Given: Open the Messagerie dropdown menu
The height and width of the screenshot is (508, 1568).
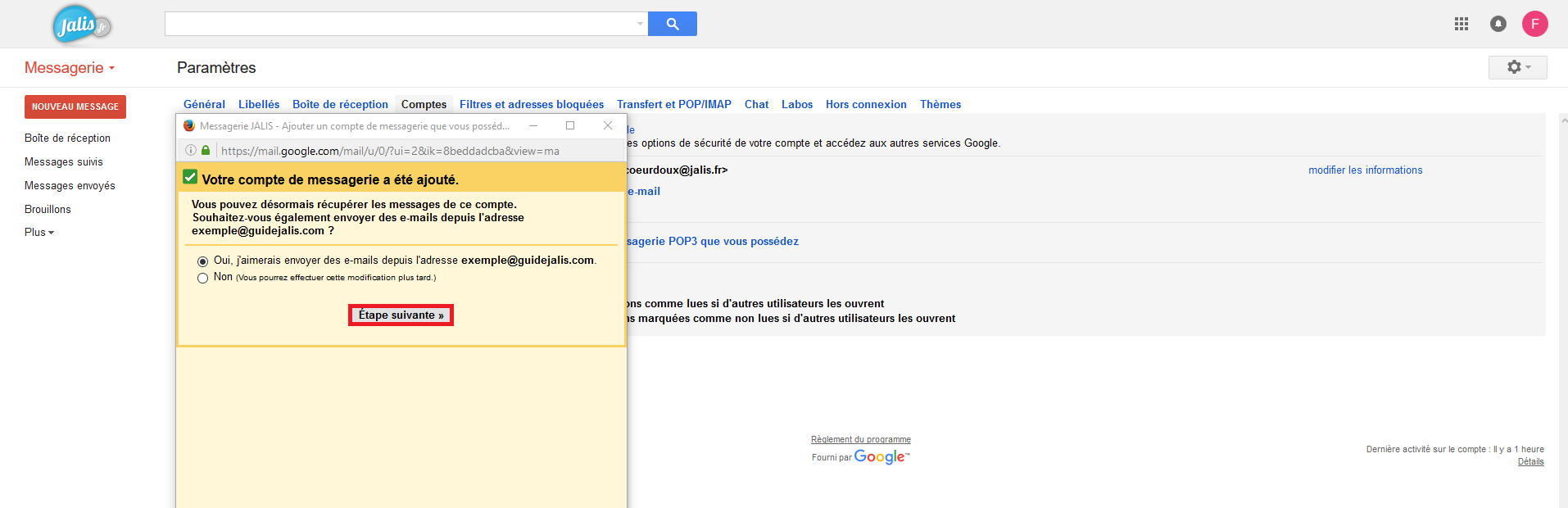Looking at the screenshot, I should 70,68.
